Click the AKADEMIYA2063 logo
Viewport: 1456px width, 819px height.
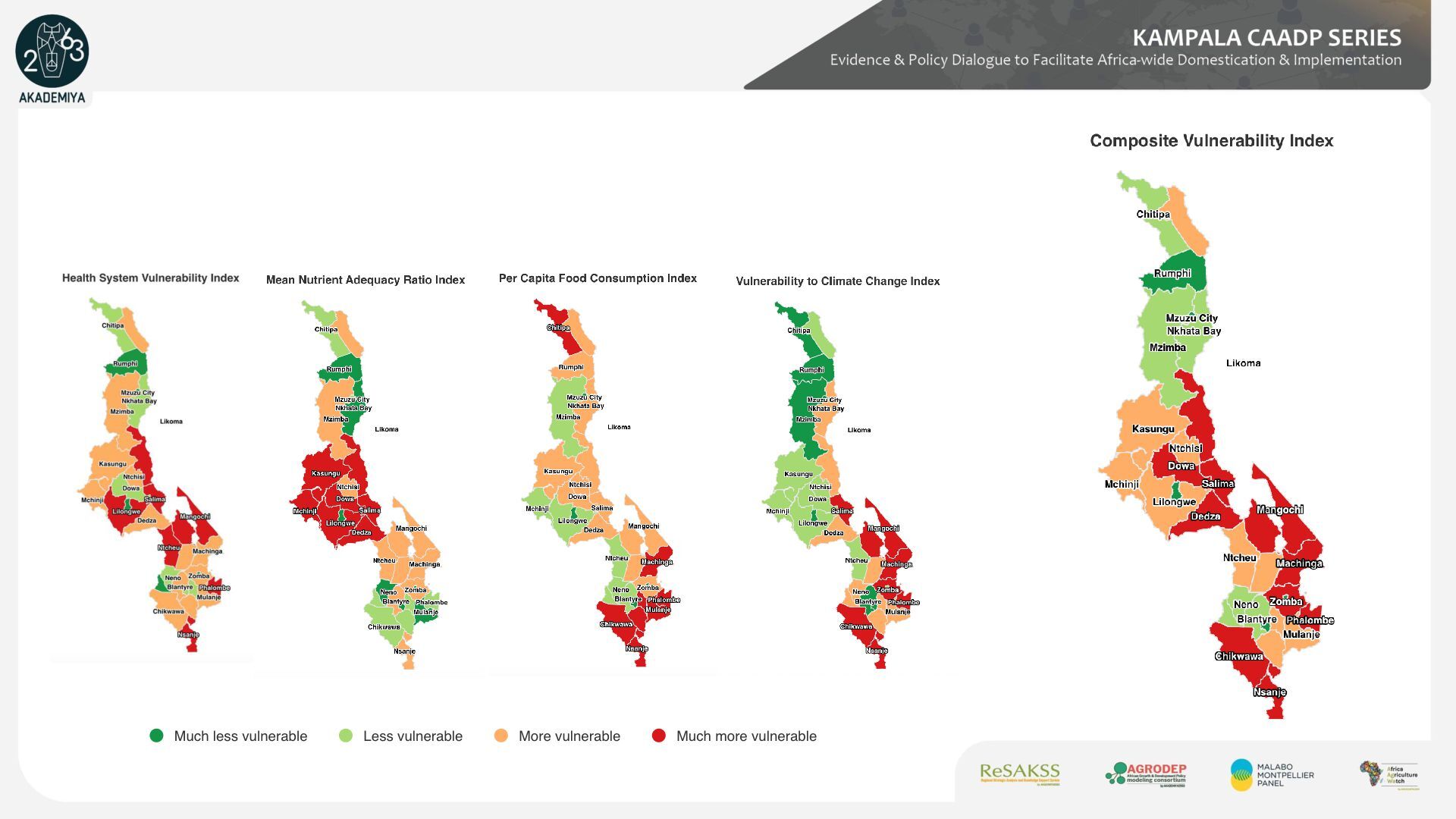click(52, 52)
